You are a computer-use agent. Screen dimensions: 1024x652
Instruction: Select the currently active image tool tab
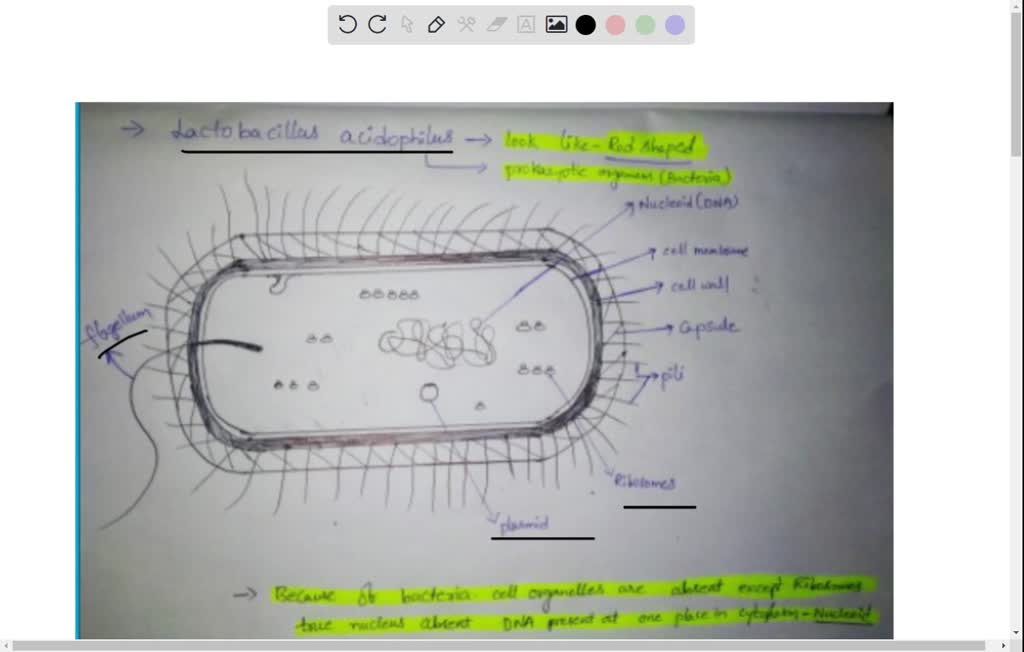[x=556, y=24]
